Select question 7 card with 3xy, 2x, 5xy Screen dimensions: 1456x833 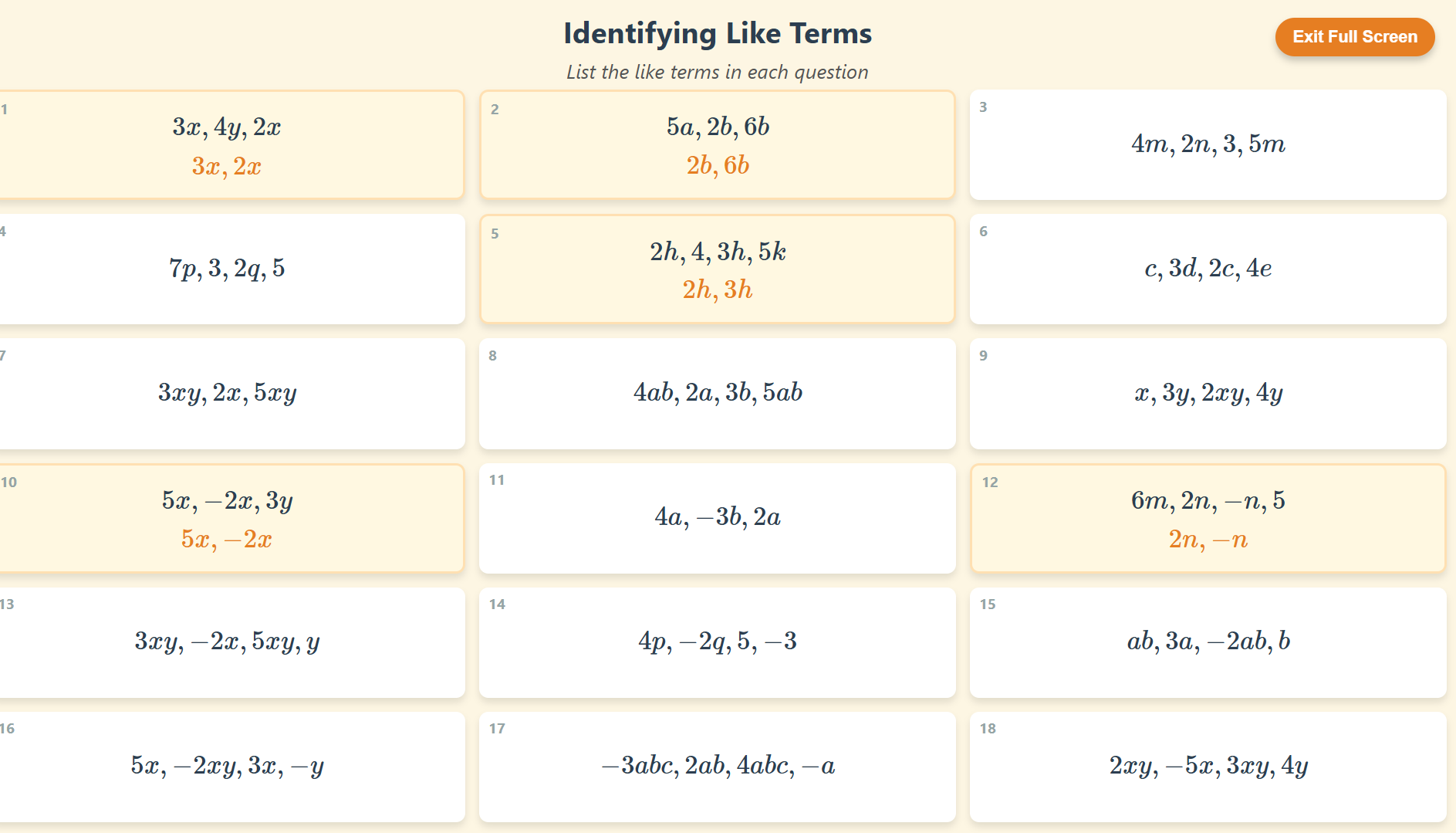click(x=227, y=394)
